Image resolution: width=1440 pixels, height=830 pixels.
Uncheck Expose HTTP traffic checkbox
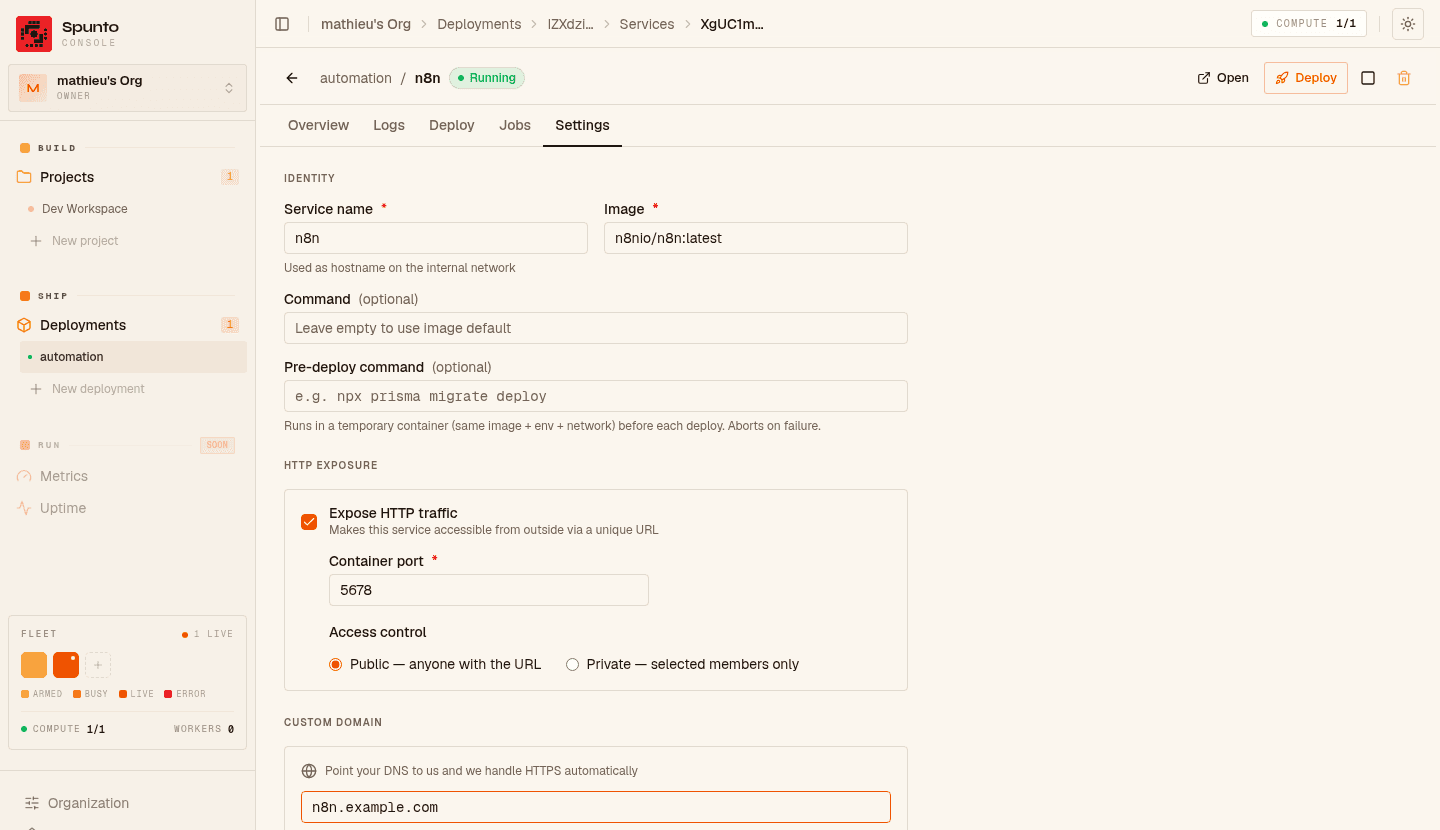pyautogui.click(x=309, y=522)
